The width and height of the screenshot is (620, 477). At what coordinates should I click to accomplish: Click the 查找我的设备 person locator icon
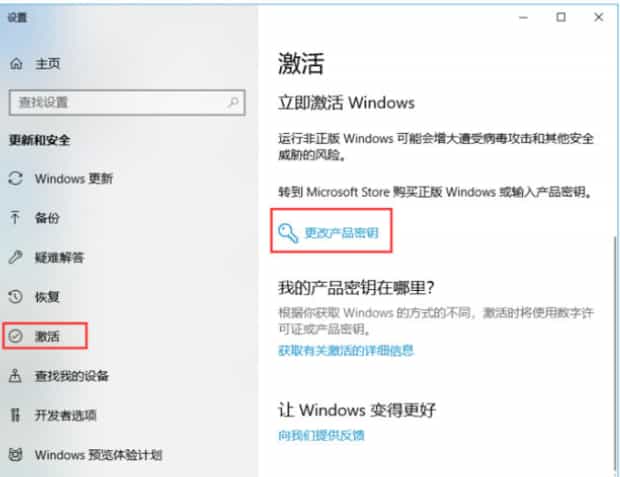pyautogui.click(x=15, y=376)
